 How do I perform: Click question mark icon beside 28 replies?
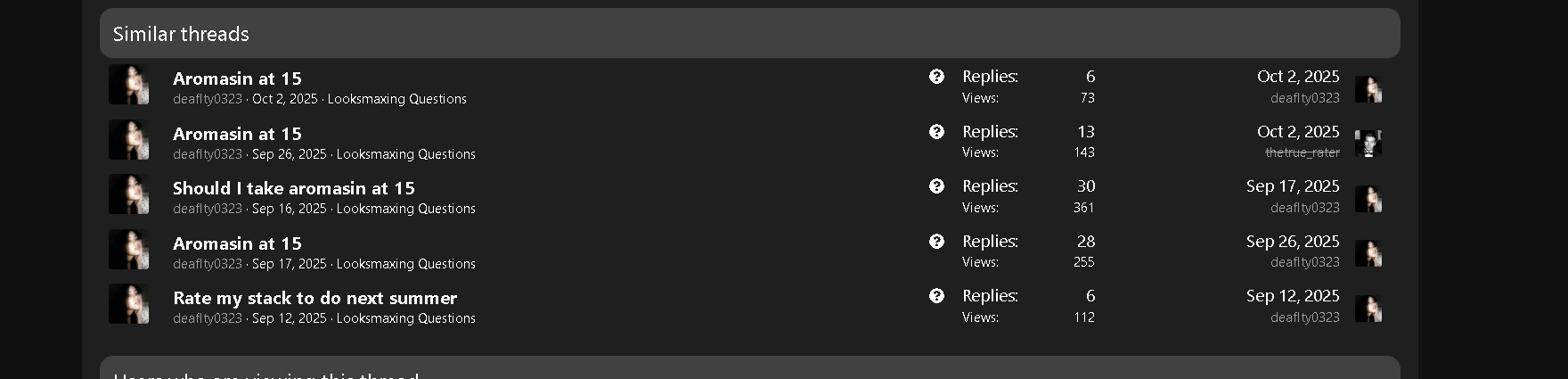[x=936, y=242]
